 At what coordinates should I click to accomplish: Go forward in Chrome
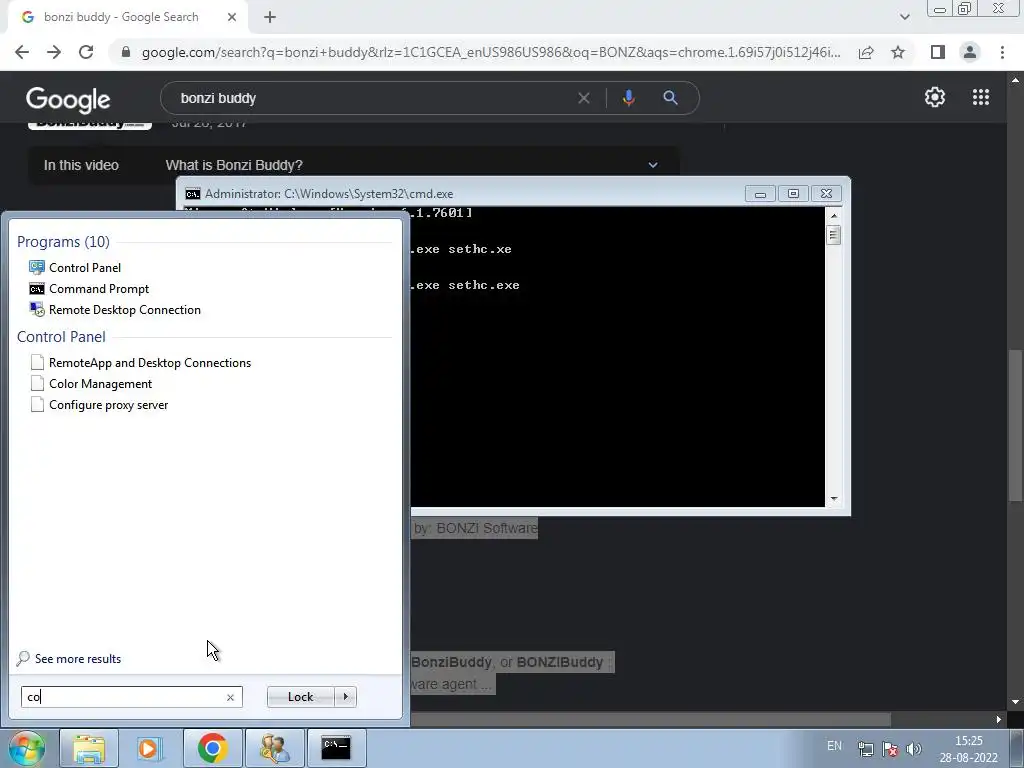[54, 52]
